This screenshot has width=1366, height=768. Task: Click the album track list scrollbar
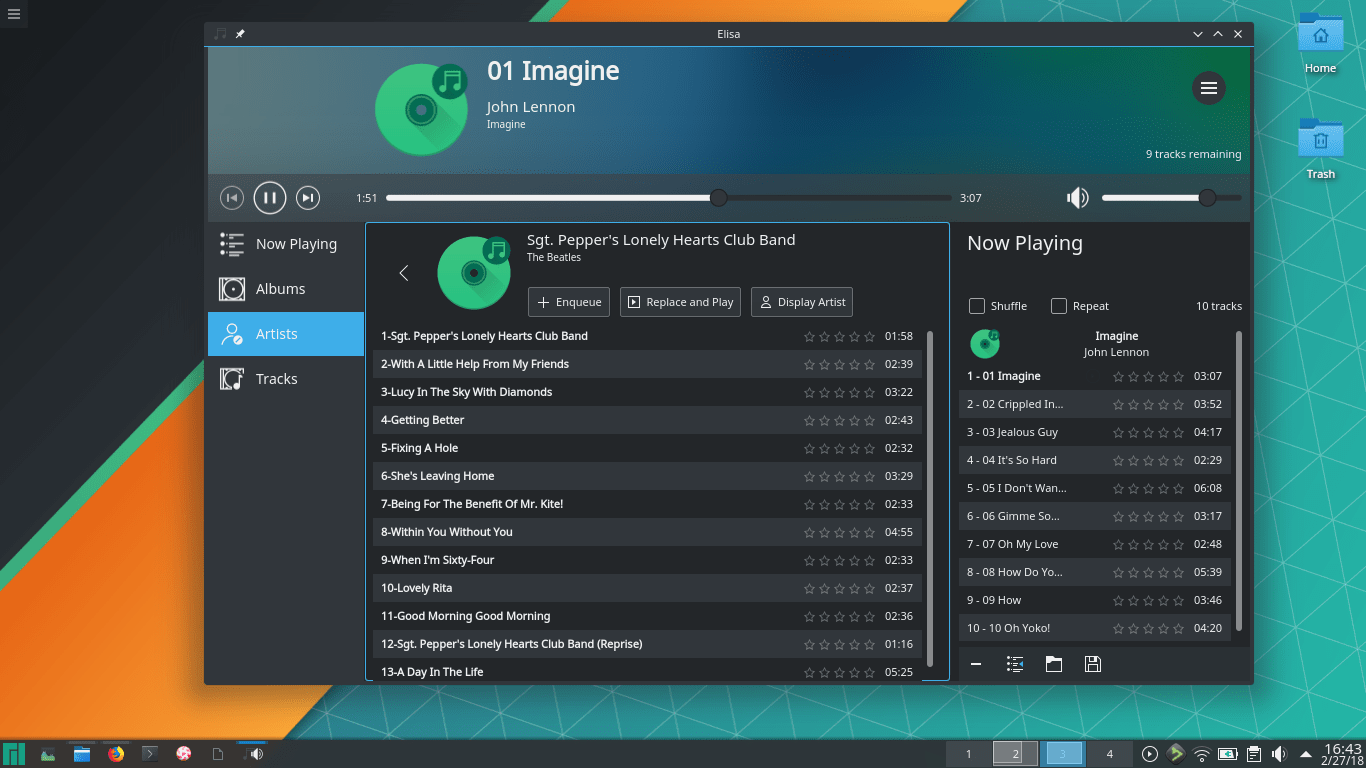point(931,498)
